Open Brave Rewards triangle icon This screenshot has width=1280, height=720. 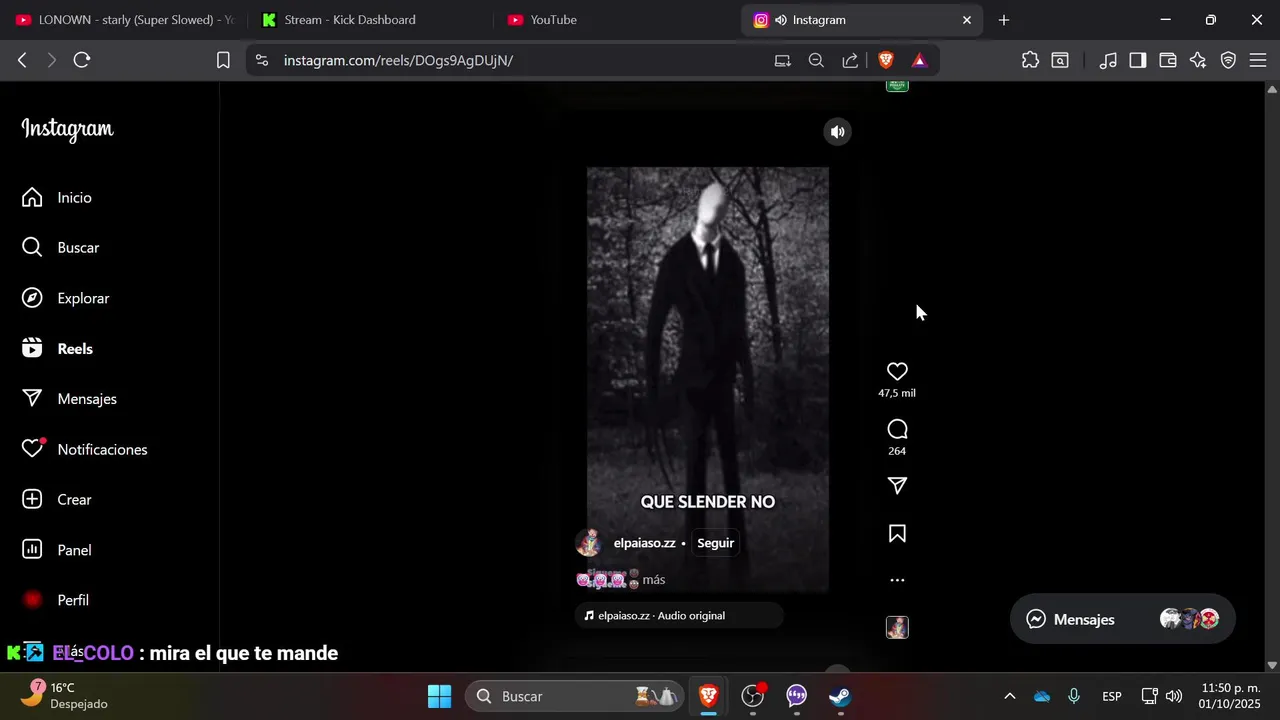(x=919, y=60)
